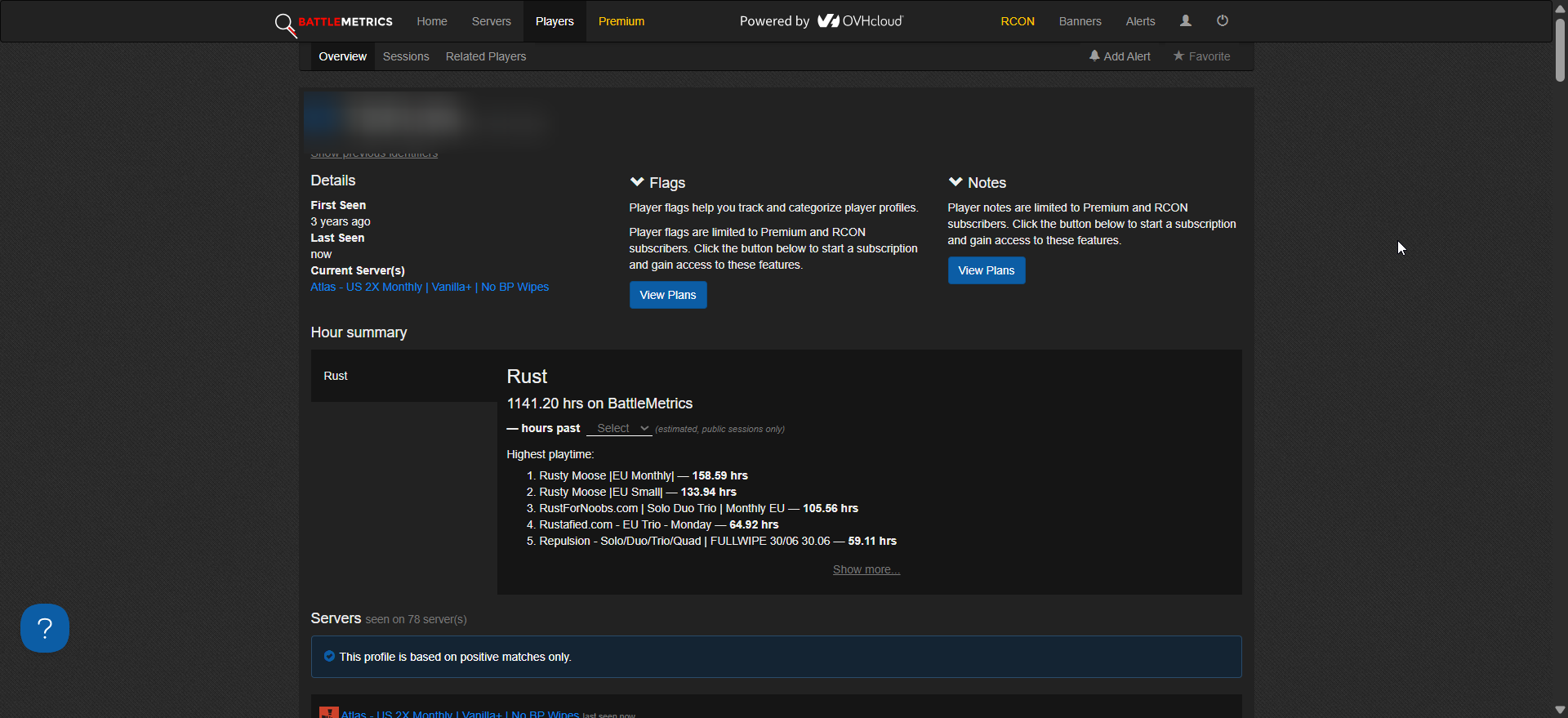Switch to the Related Players tab

tap(486, 56)
